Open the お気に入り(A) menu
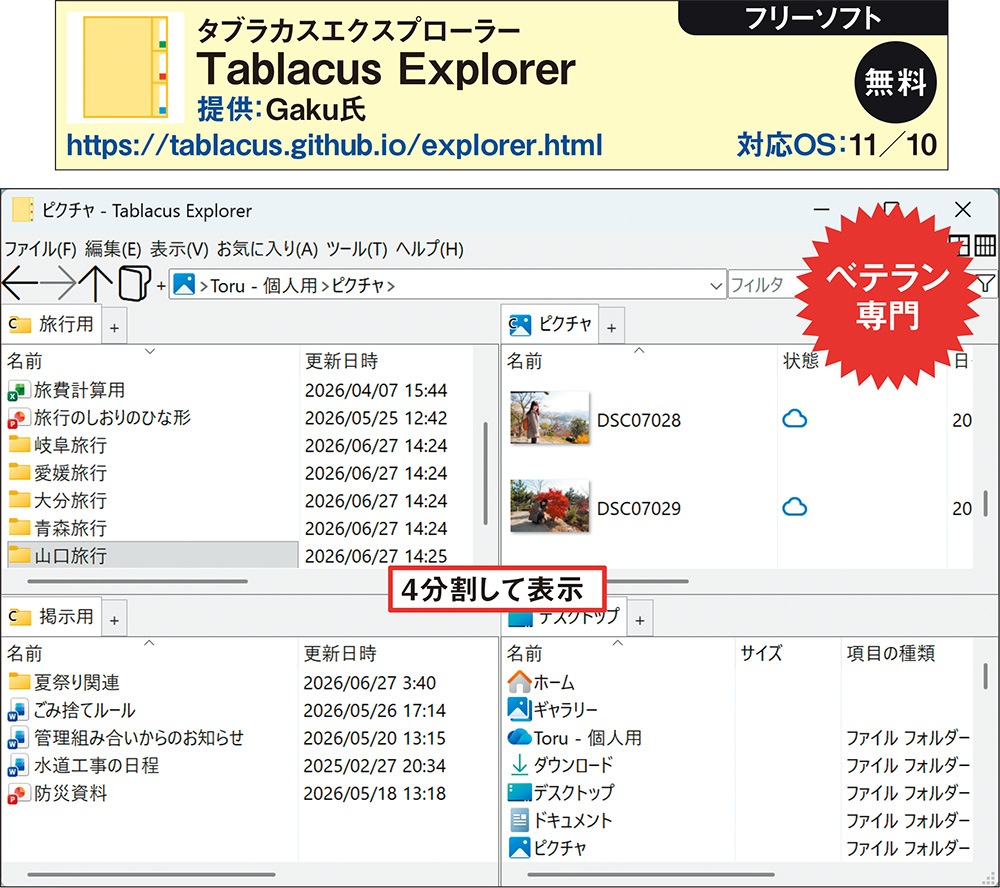The height and width of the screenshot is (888, 1000). (x=267, y=249)
